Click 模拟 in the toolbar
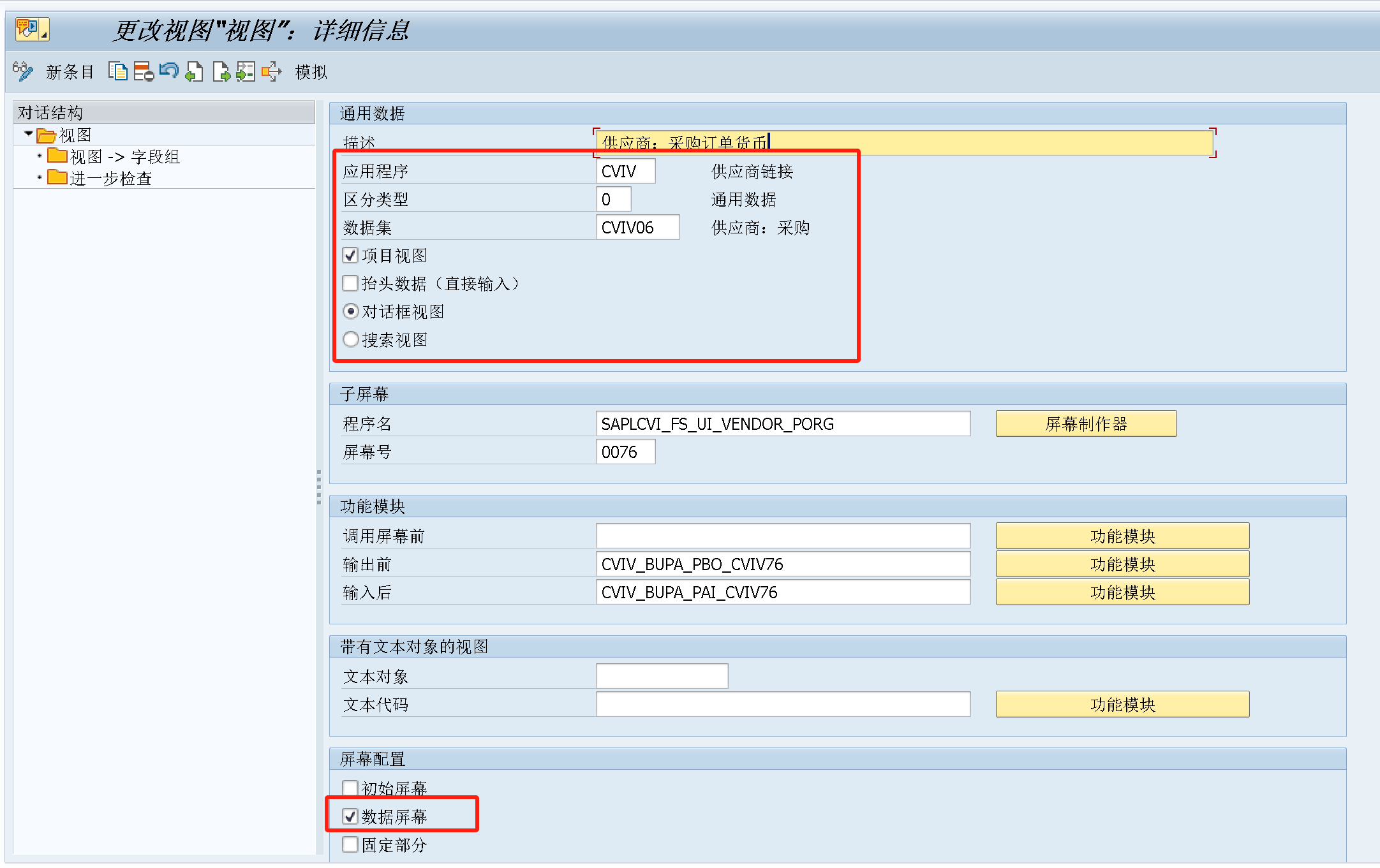This screenshot has height=868, width=1380. point(311,72)
